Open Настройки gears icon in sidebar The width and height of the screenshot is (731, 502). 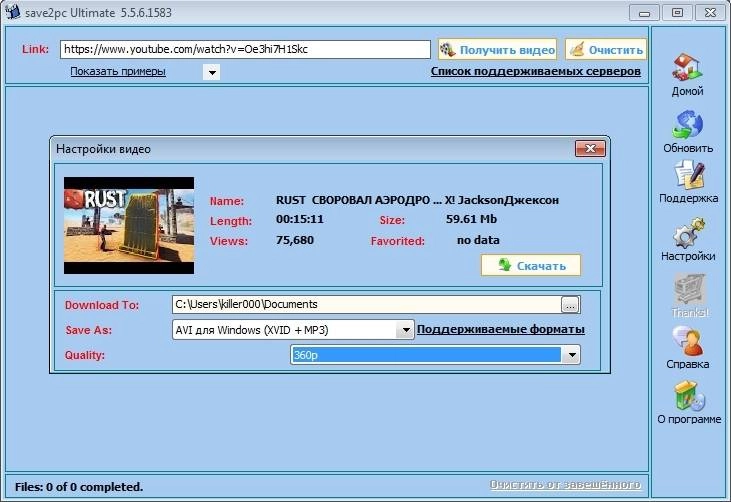click(688, 233)
